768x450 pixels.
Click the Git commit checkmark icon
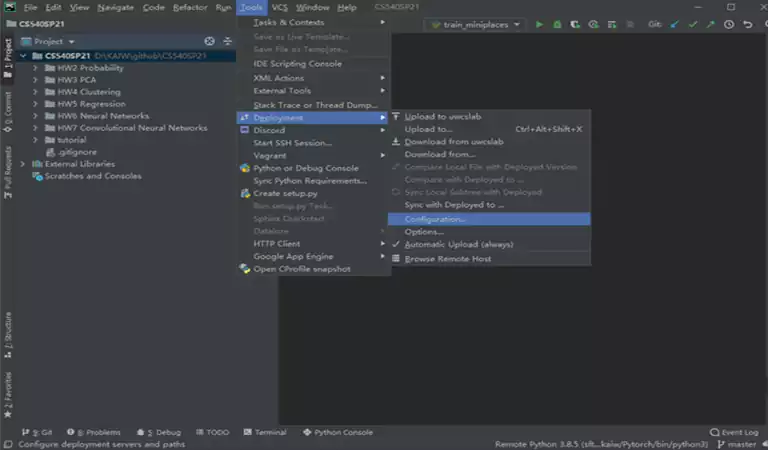(693, 24)
